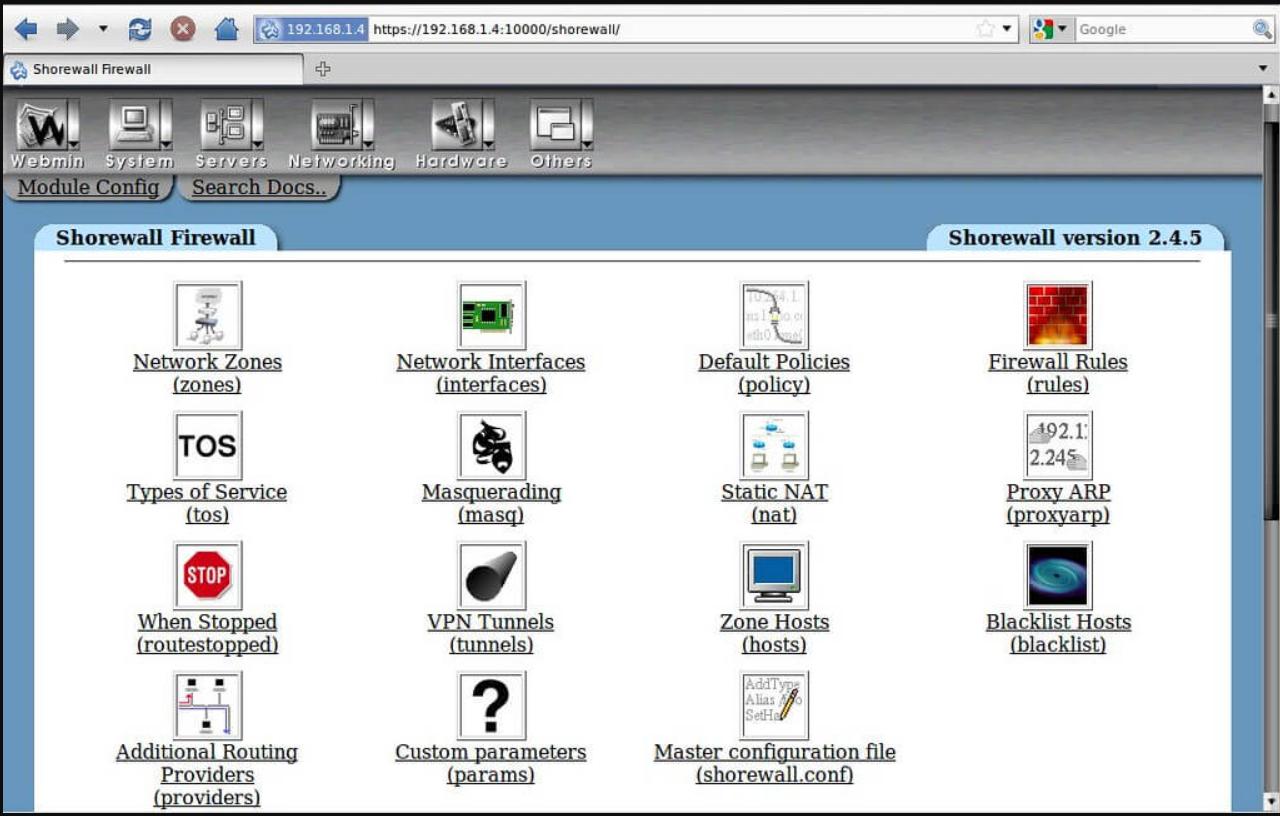Reload the page with the refresh button
Image resolution: width=1280 pixels, height=816 pixels.
click(140, 29)
